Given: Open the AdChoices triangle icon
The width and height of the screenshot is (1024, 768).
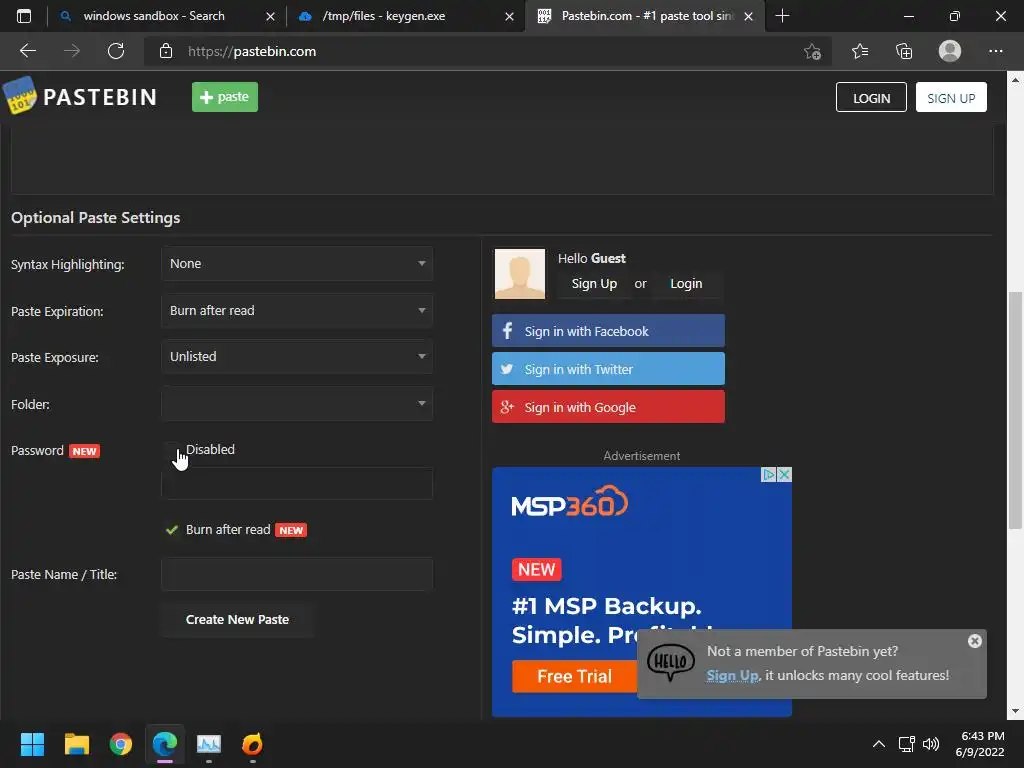Looking at the screenshot, I should [x=769, y=475].
